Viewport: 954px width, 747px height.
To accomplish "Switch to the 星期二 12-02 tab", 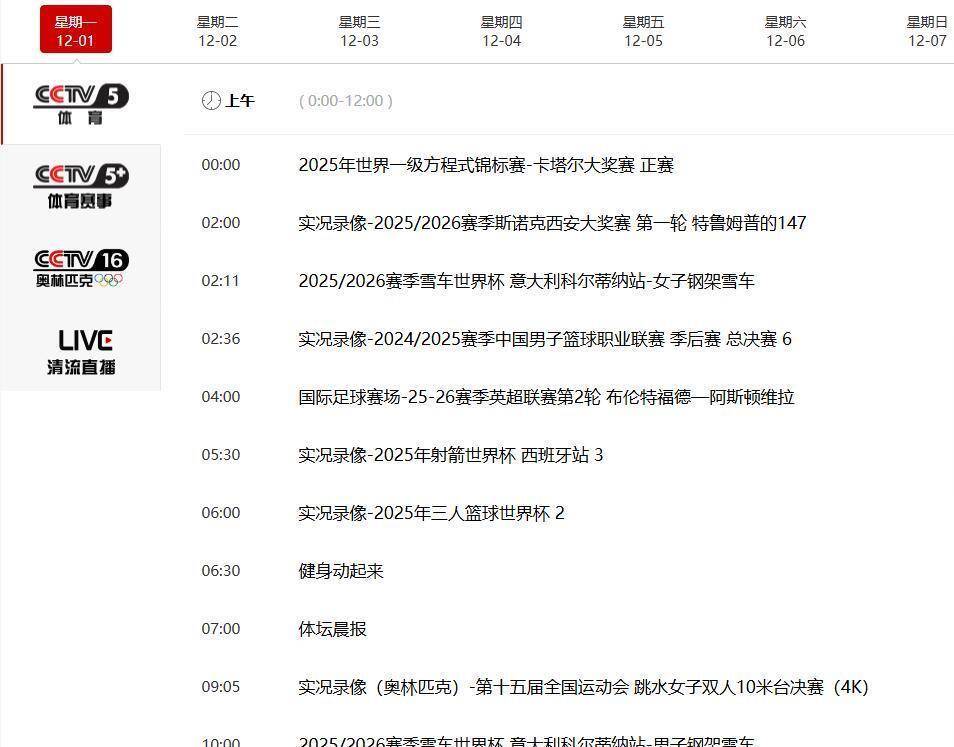I will coord(218,31).
